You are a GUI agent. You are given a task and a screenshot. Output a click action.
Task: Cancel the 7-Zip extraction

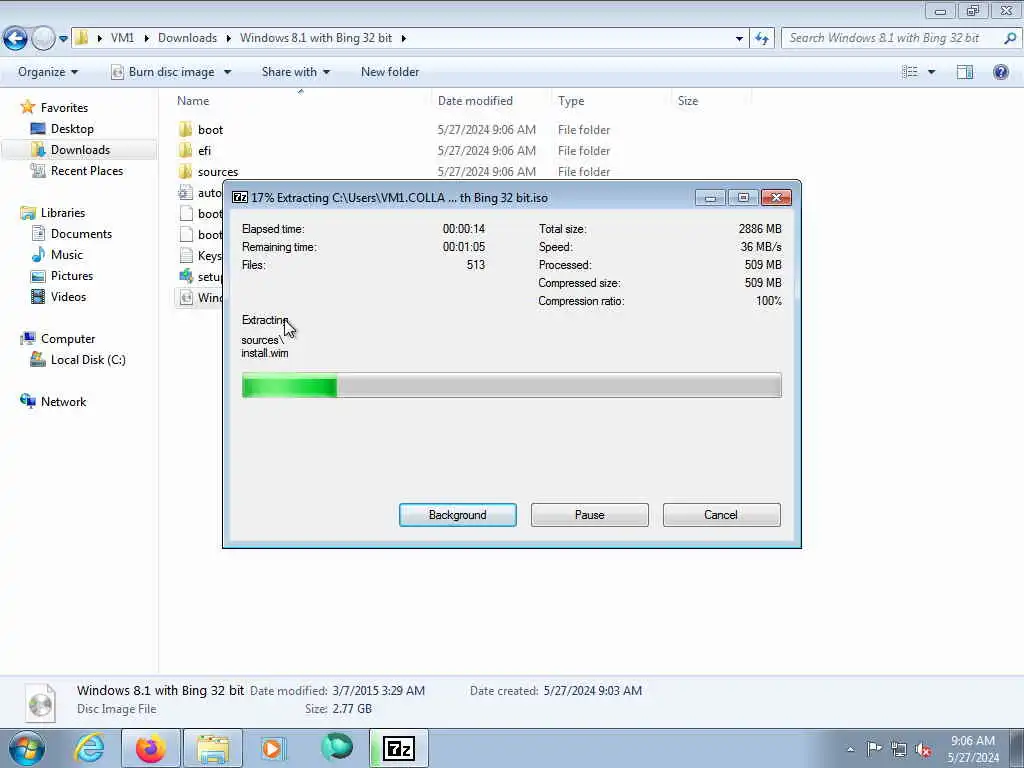point(721,515)
